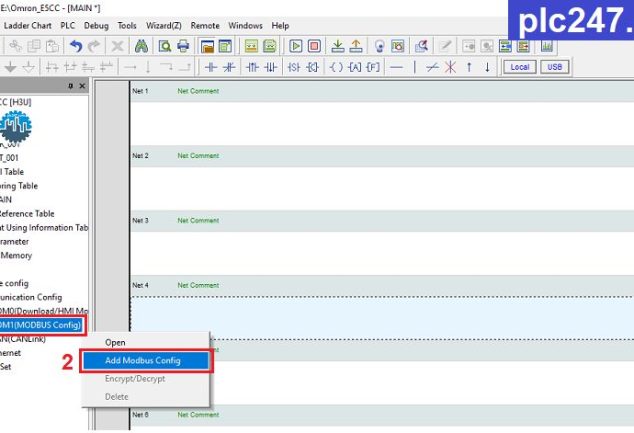The height and width of the screenshot is (433, 634).
Task: Click the Cut scissors icon
Action: click(x=15, y=46)
